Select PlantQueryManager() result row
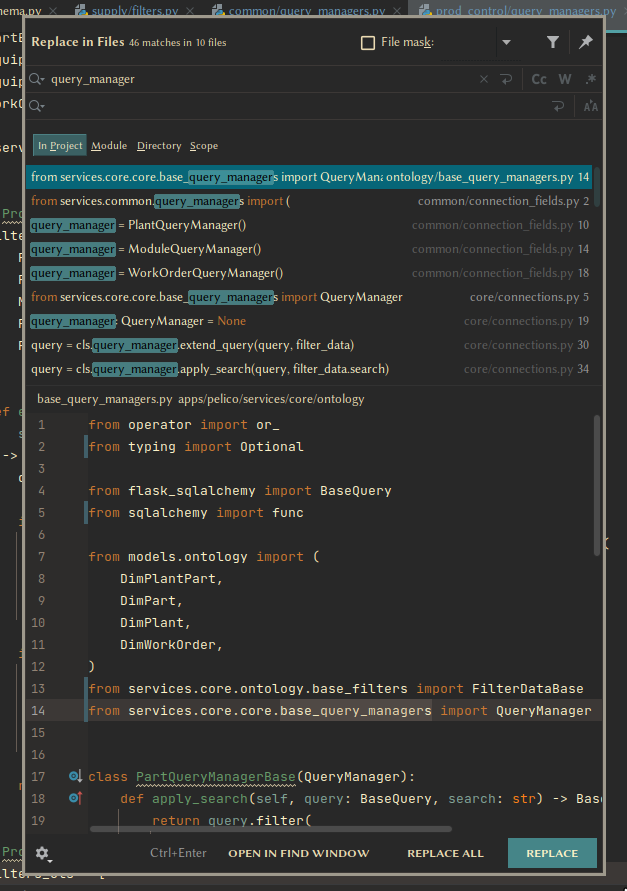The height and width of the screenshot is (891, 627). (x=309, y=225)
